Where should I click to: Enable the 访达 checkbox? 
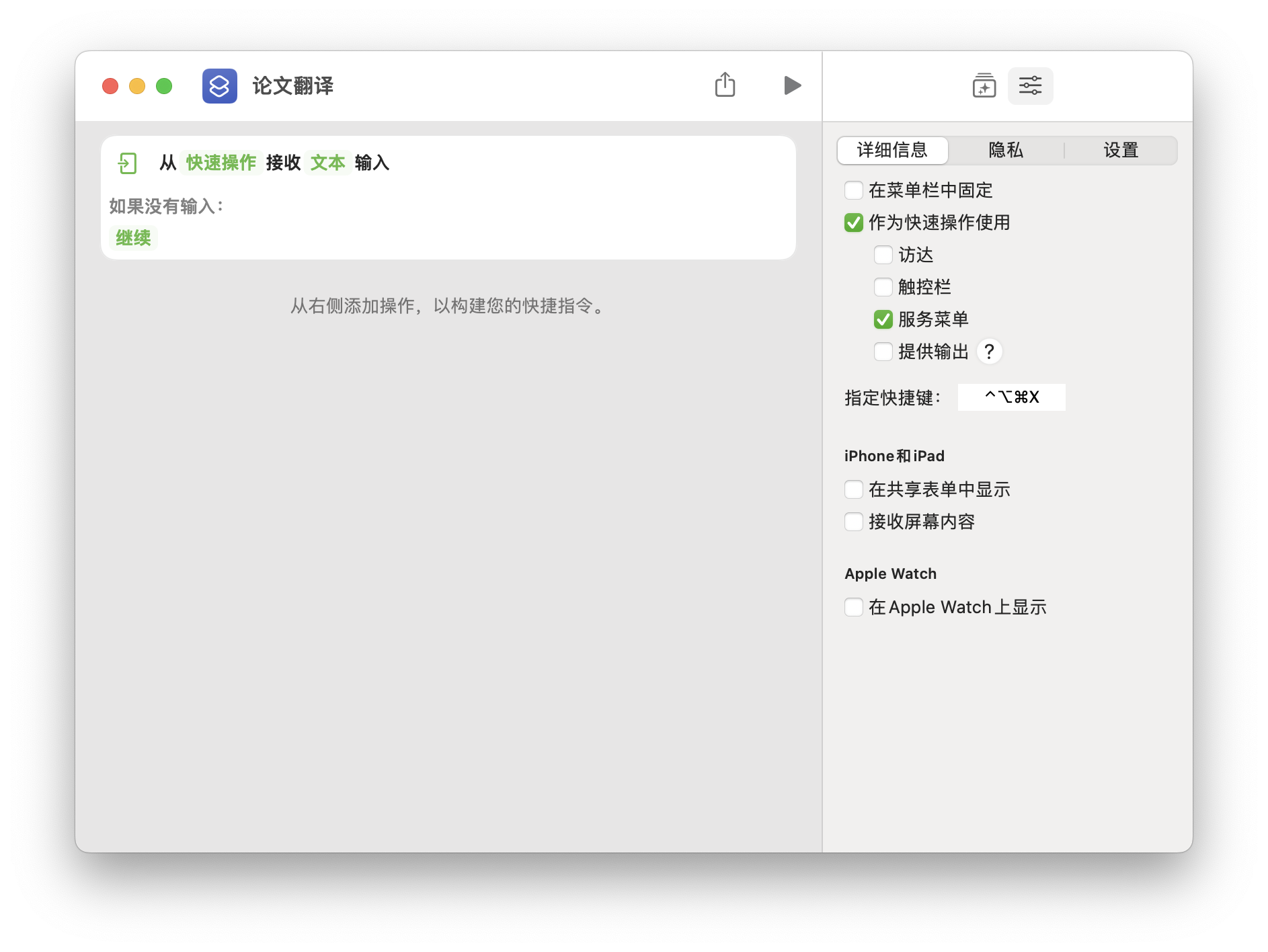coord(883,255)
